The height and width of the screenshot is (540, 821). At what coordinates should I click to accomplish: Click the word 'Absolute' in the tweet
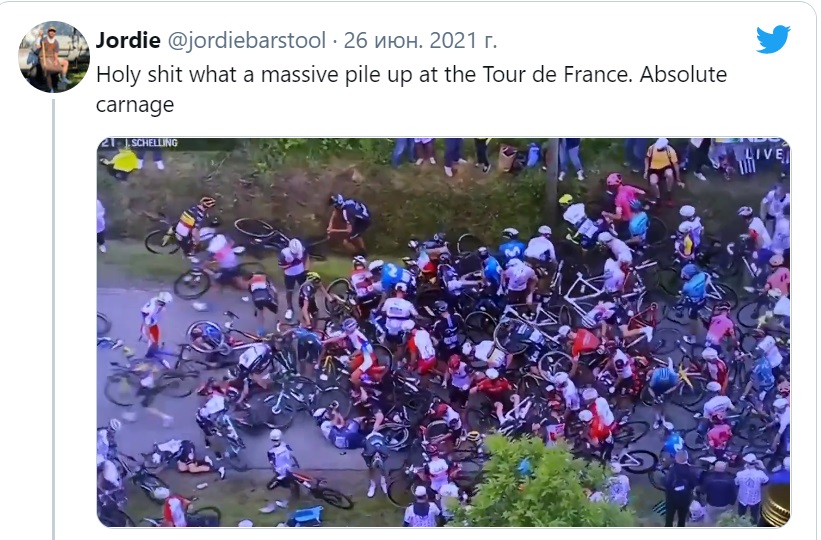pyautogui.click(x=683, y=74)
